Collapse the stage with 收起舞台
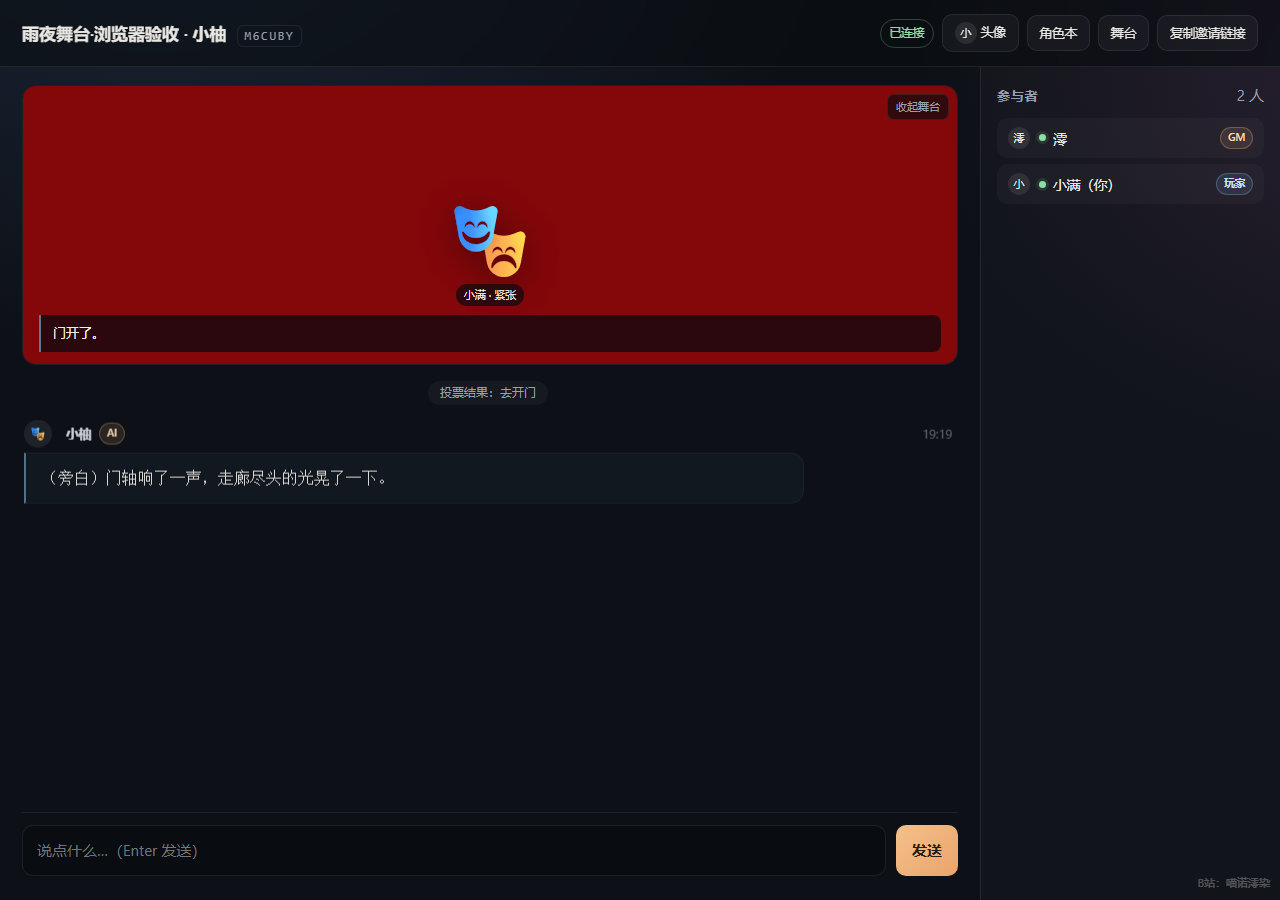The height and width of the screenshot is (900, 1280). click(x=918, y=107)
